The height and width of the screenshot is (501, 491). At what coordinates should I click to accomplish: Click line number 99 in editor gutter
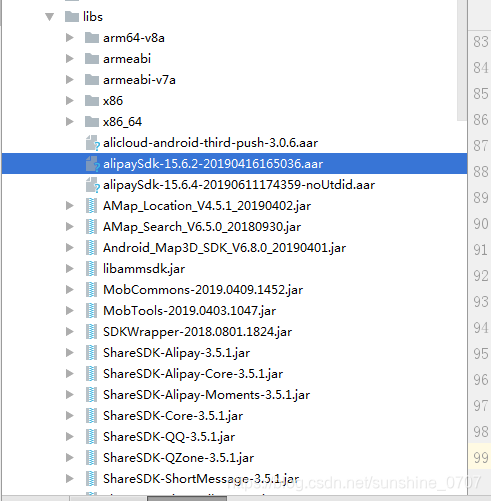tap(480, 457)
